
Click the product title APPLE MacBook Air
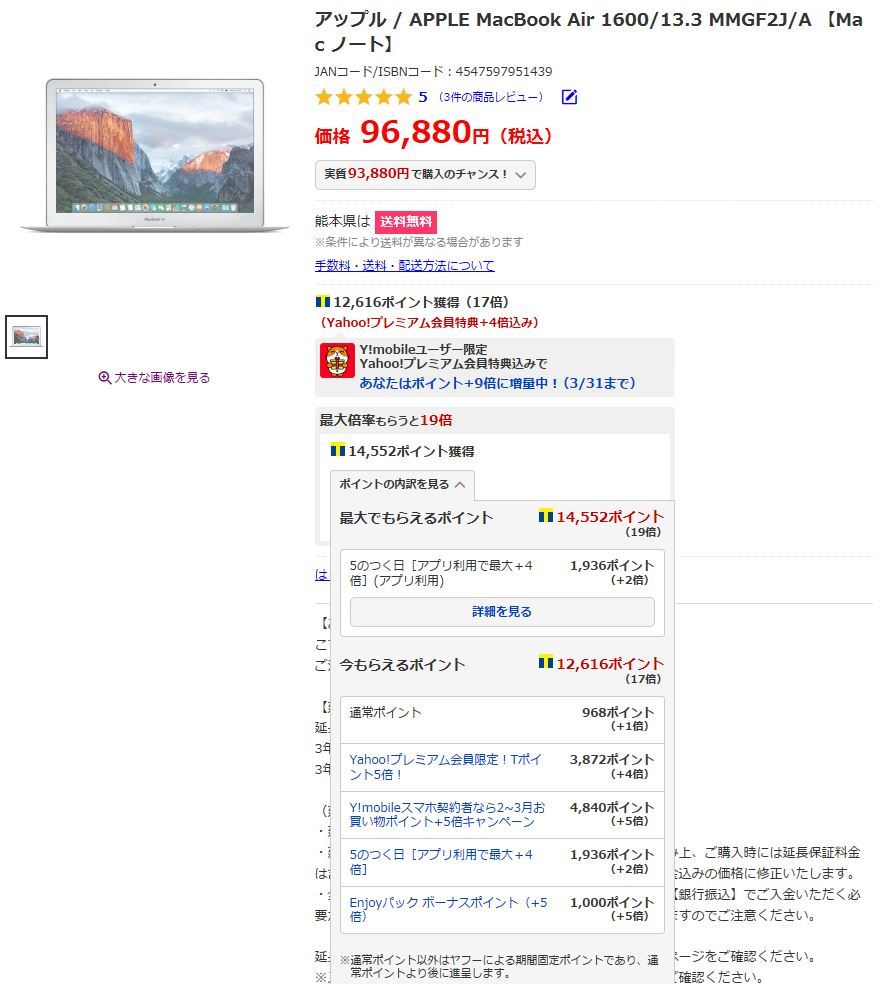(588, 31)
